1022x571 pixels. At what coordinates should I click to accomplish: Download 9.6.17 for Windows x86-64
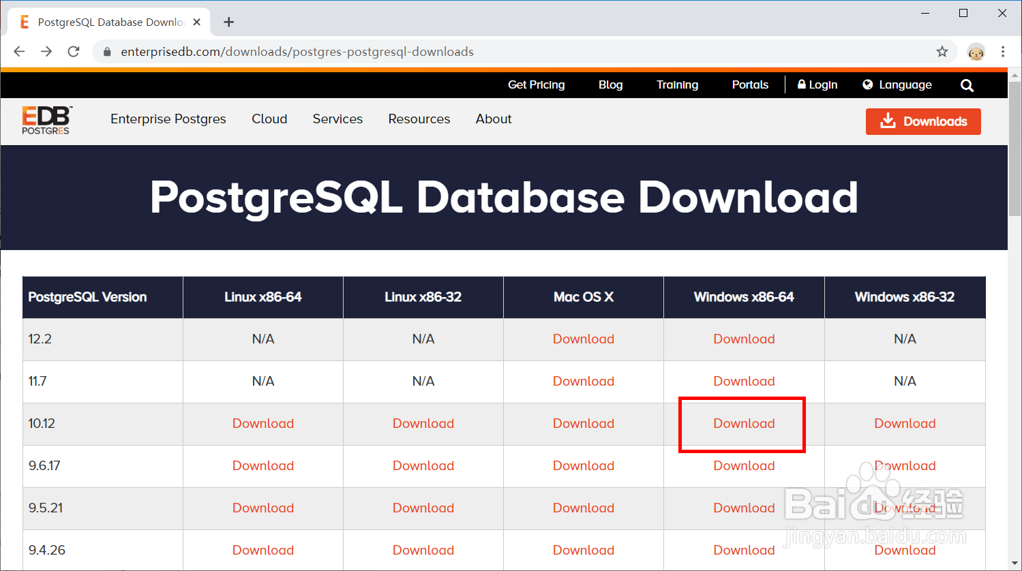(744, 465)
